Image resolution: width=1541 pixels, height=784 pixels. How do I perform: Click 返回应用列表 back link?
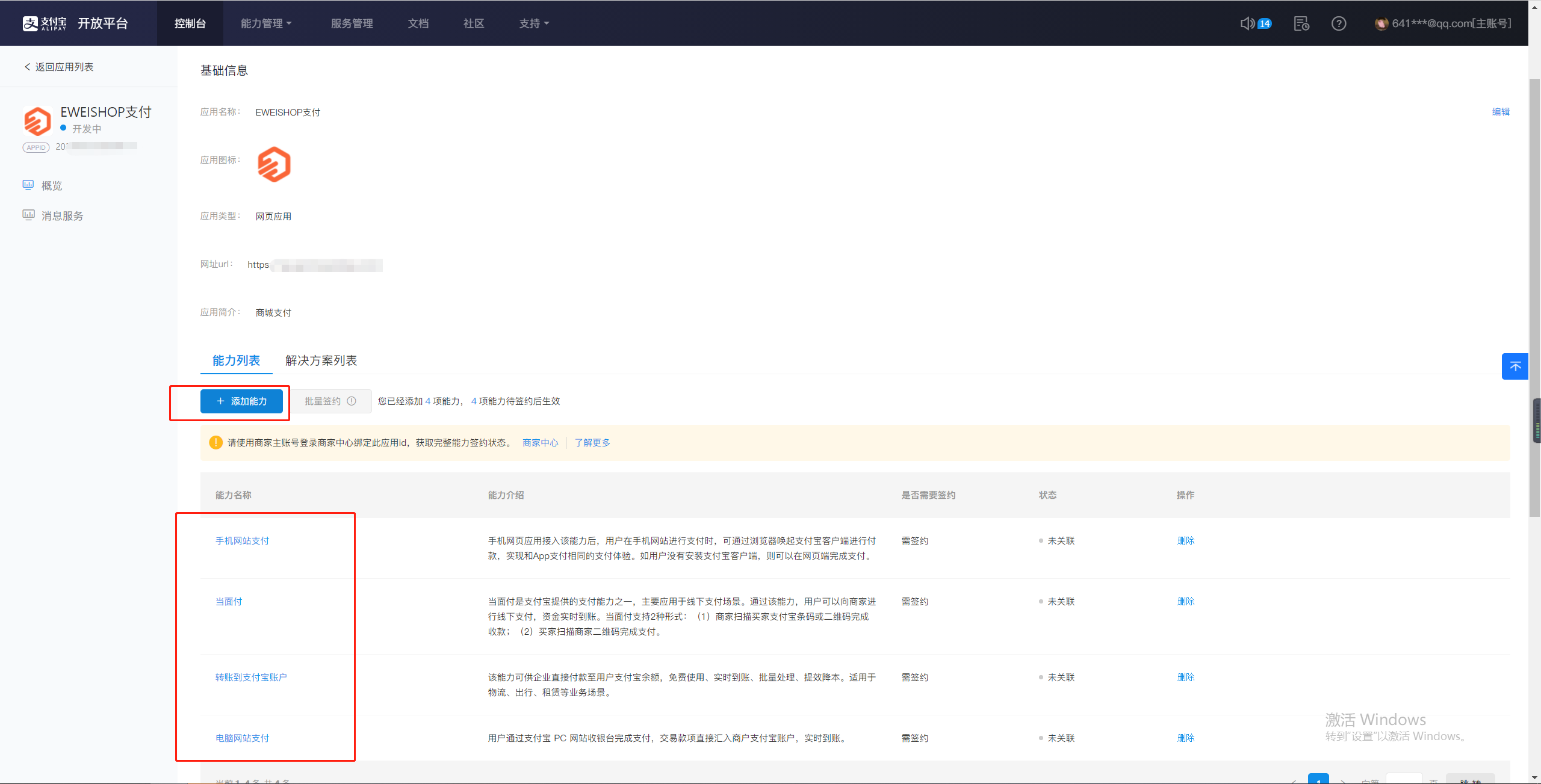pos(64,67)
